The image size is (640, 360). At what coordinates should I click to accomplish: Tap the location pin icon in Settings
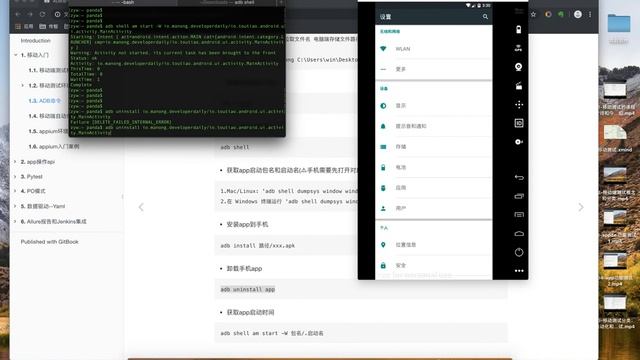pyautogui.click(x=383, y=245)
